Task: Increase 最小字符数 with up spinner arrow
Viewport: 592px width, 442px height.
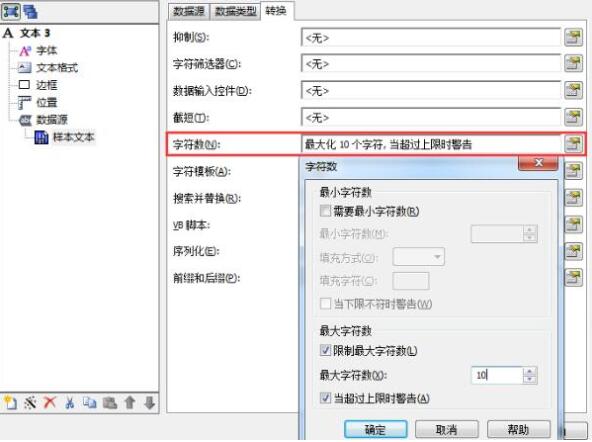Action: pos(530,230)
